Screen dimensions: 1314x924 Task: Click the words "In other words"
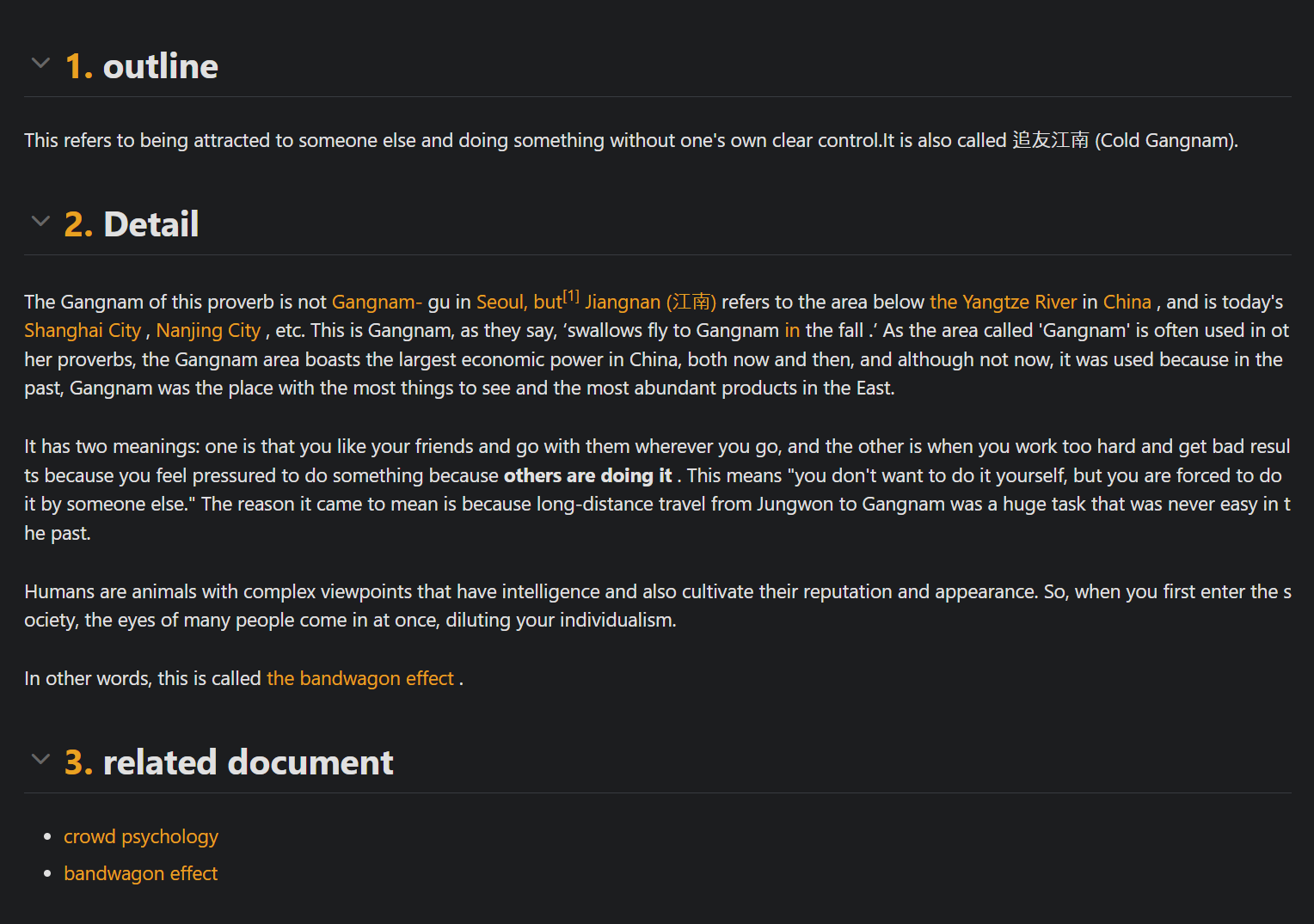[x=88, y=679]
